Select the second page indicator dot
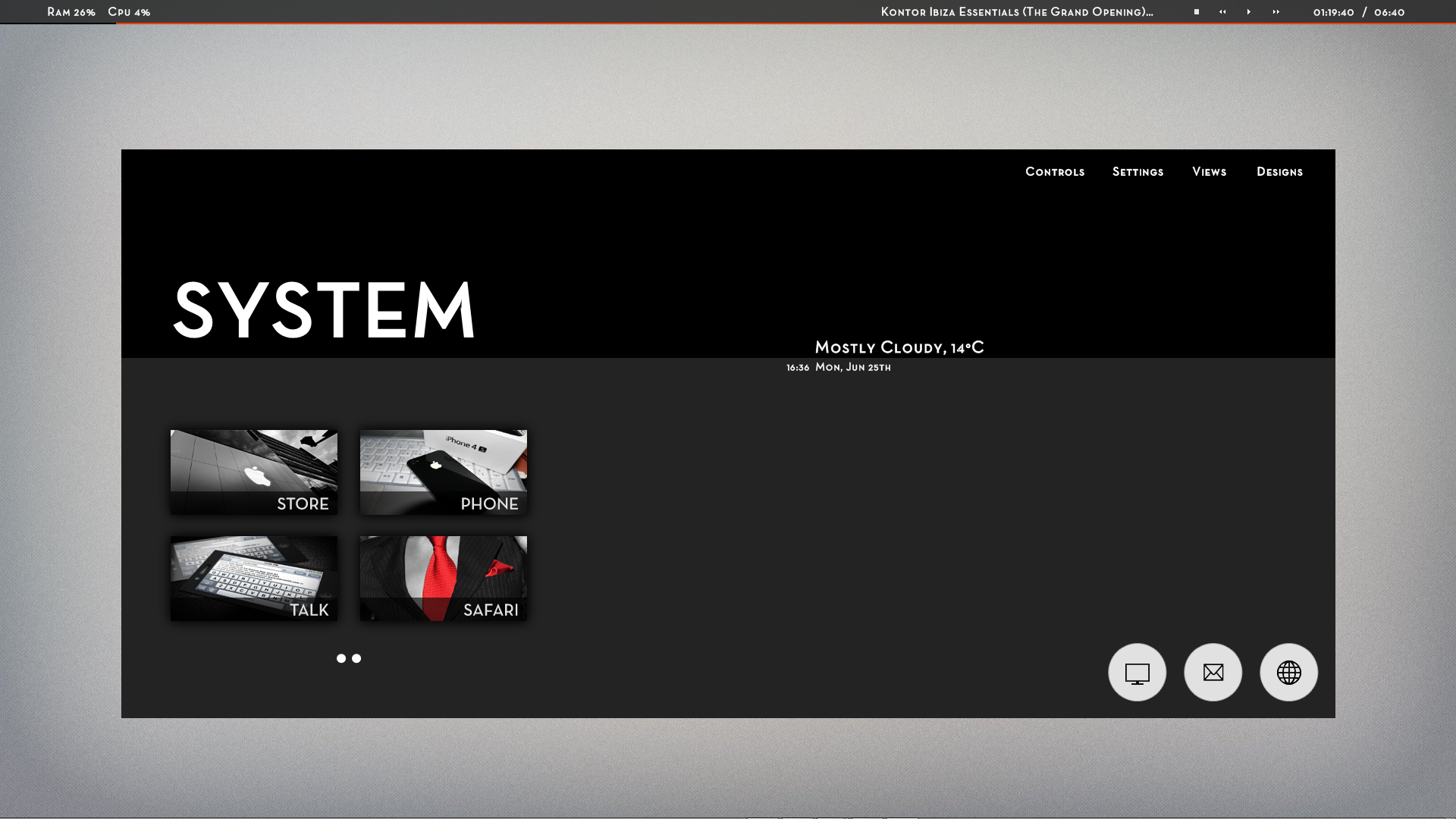The image size is (1456, 819). click(x=356, y=658)
